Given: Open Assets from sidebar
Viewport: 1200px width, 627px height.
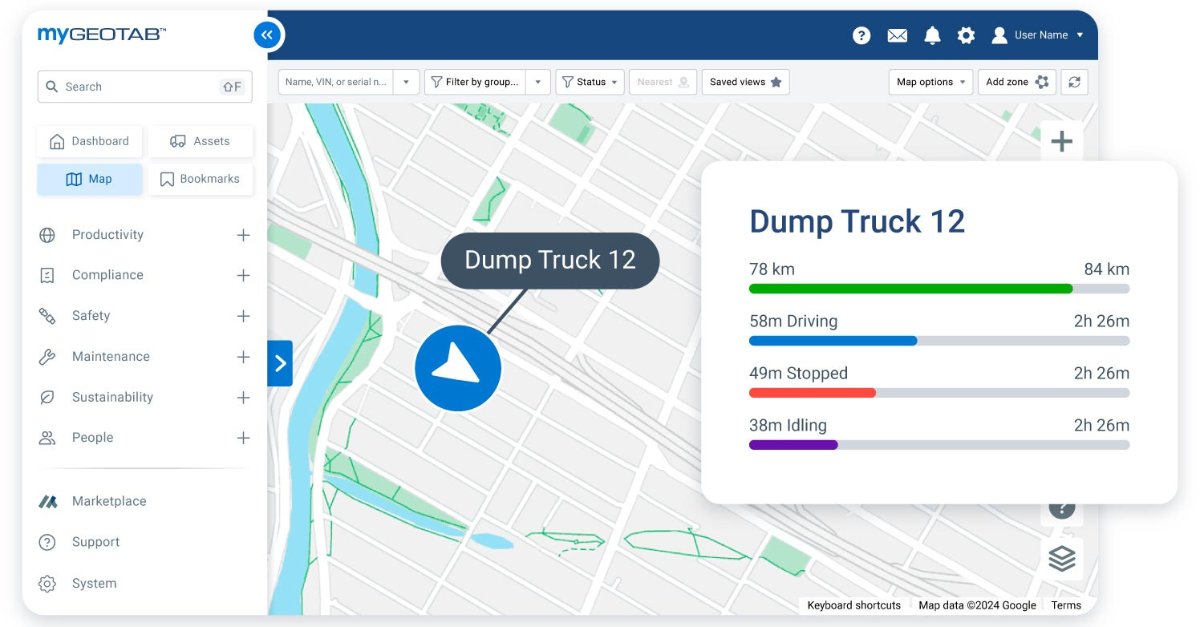Looking at the screenshot, I should (x=201, y=141).
